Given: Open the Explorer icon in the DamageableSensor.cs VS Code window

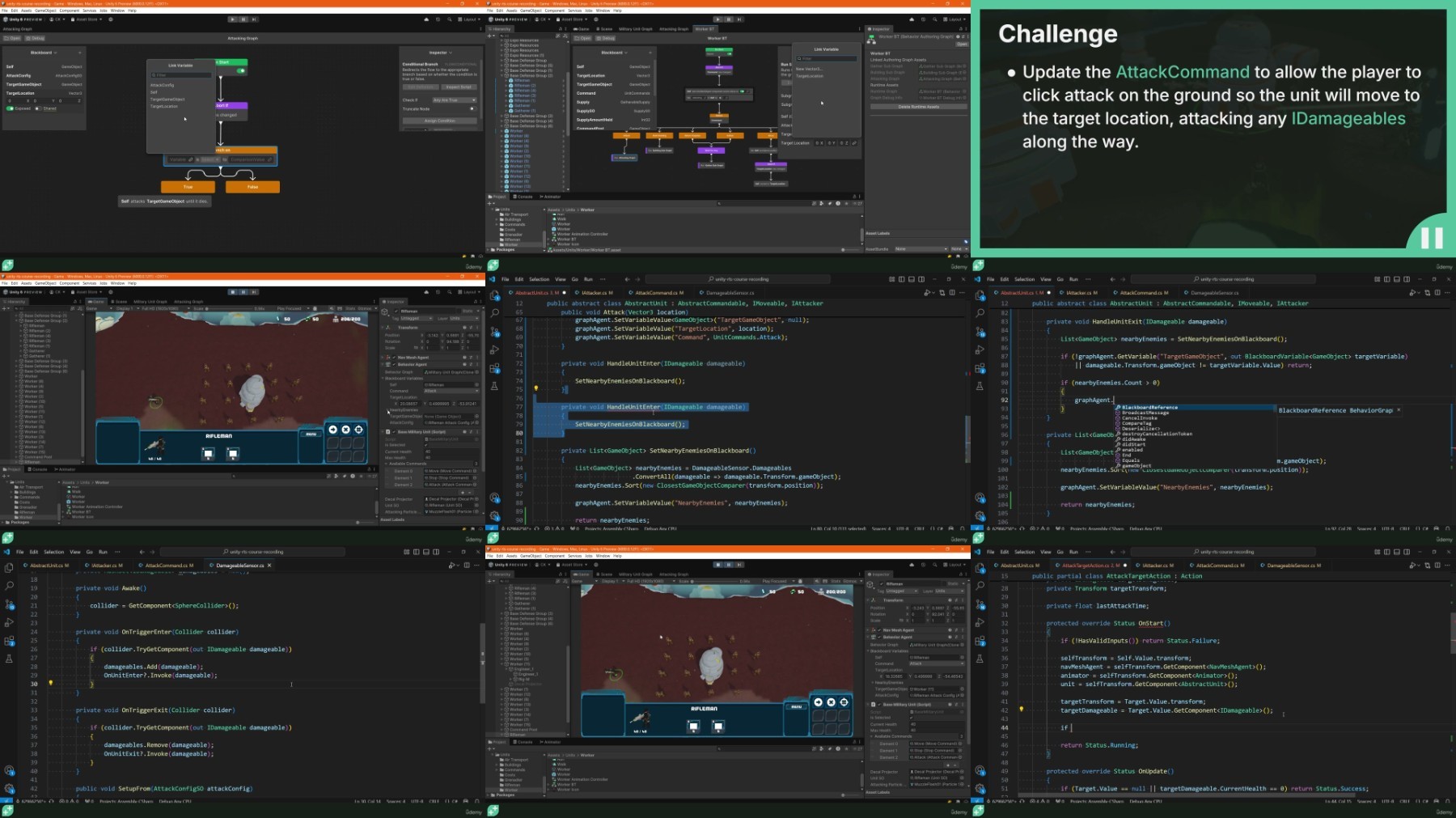Looking at the screenshot, I should (x=9, y=567).
